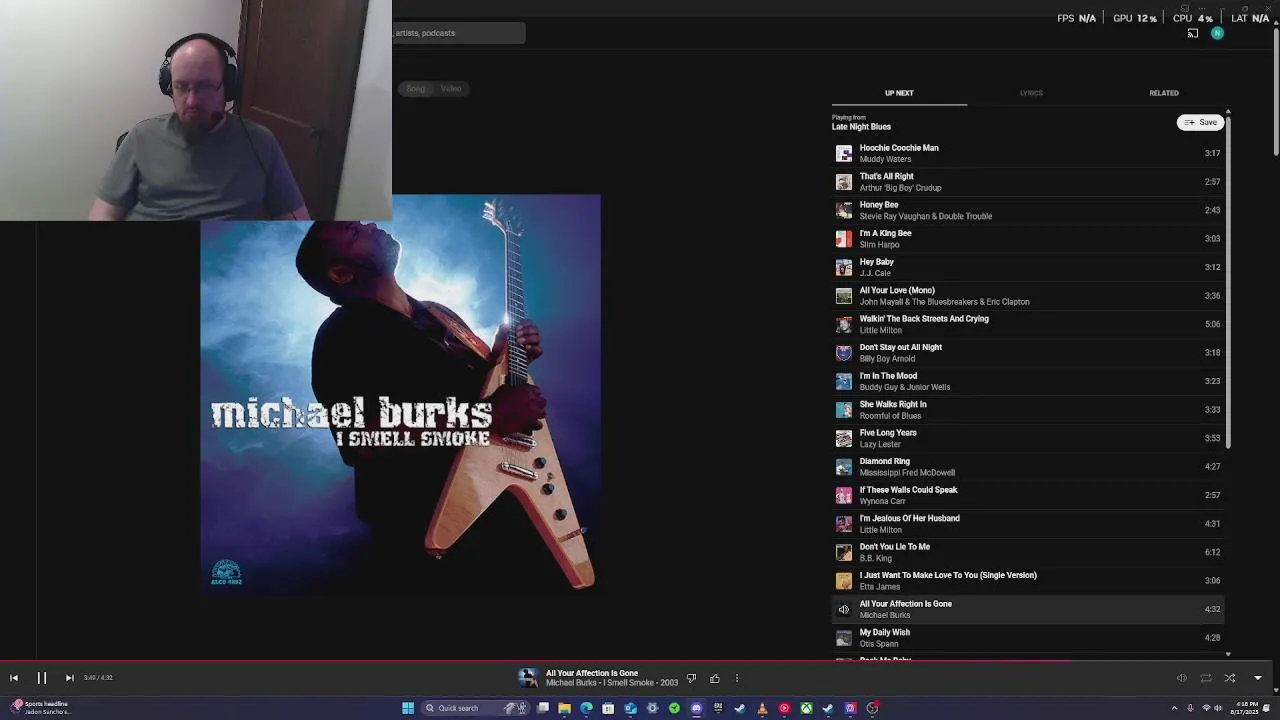Screen dimensions: 1280x720
Task: Play Walkin' The Back Streets And Crying
Action: pyautogui.click(x=1027, y=324)
